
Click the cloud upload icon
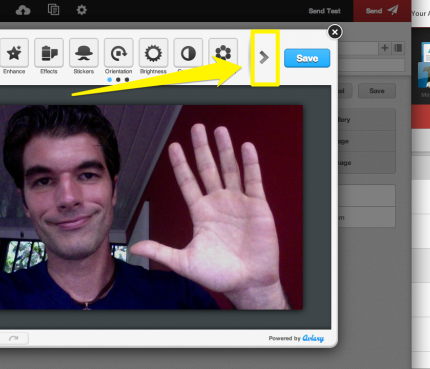coord(23,11)
